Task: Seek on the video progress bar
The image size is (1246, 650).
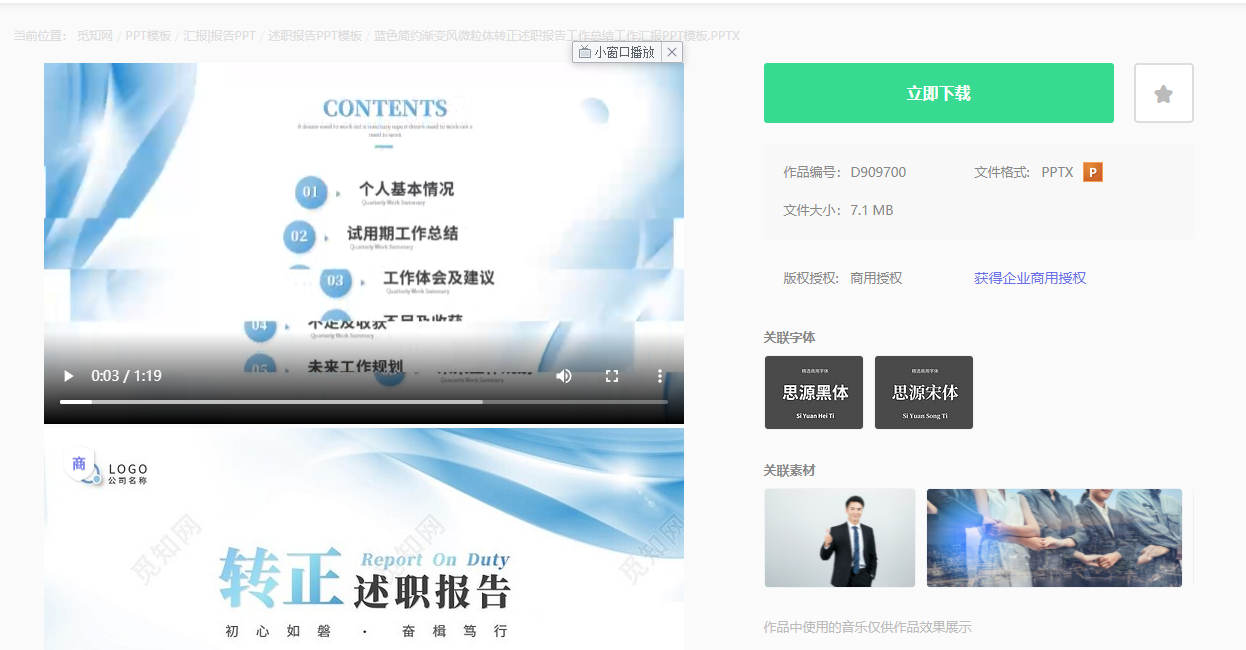Action: coord(364,402)
